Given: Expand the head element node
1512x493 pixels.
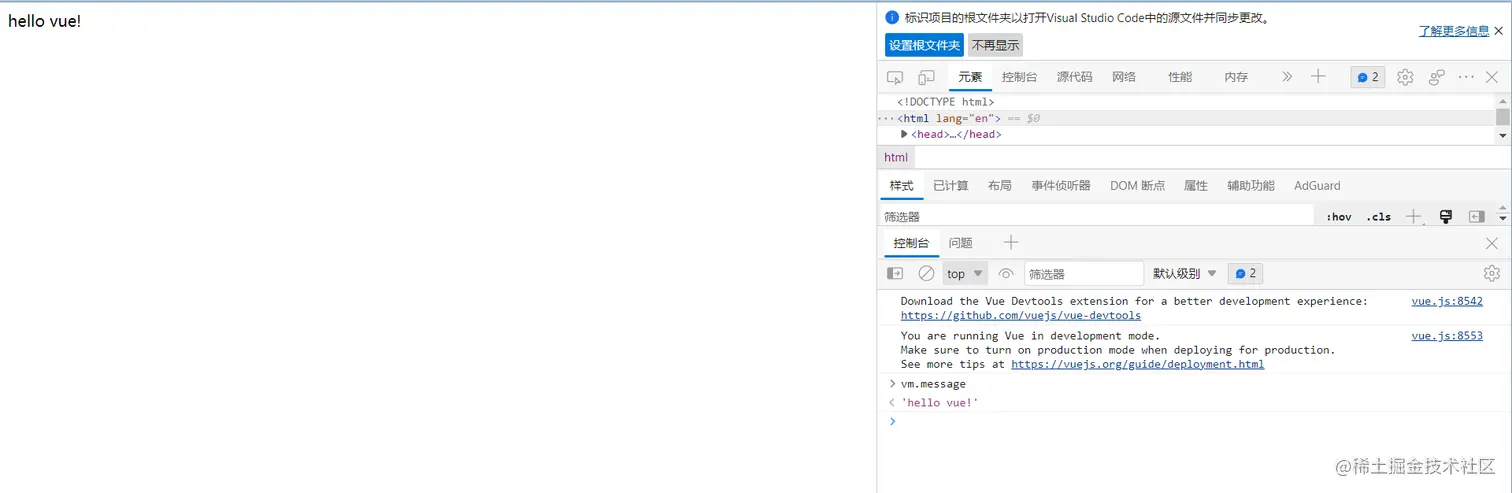Looking at the screenshot, I should [x=904, y=134].
